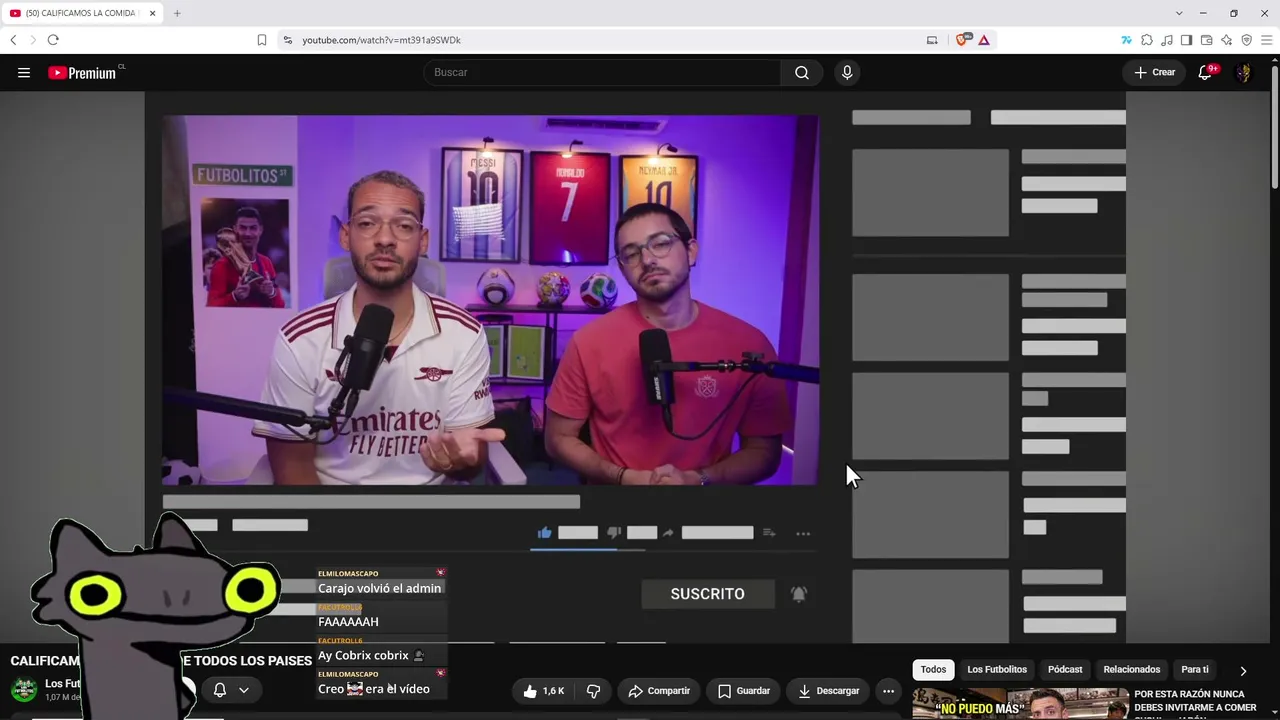Expand the subscription notification bell dropdown

231,690
